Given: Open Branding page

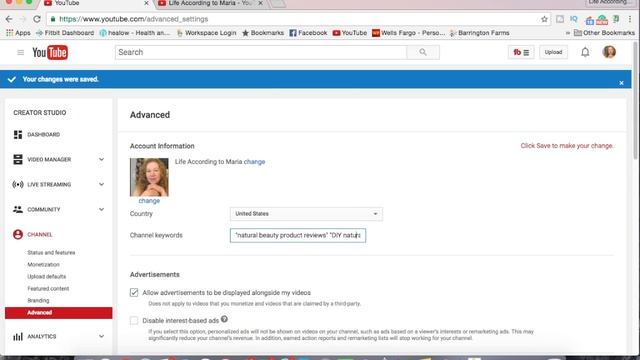Looking at the screenshot, I should pyautogui.click(x=38, y=300).
